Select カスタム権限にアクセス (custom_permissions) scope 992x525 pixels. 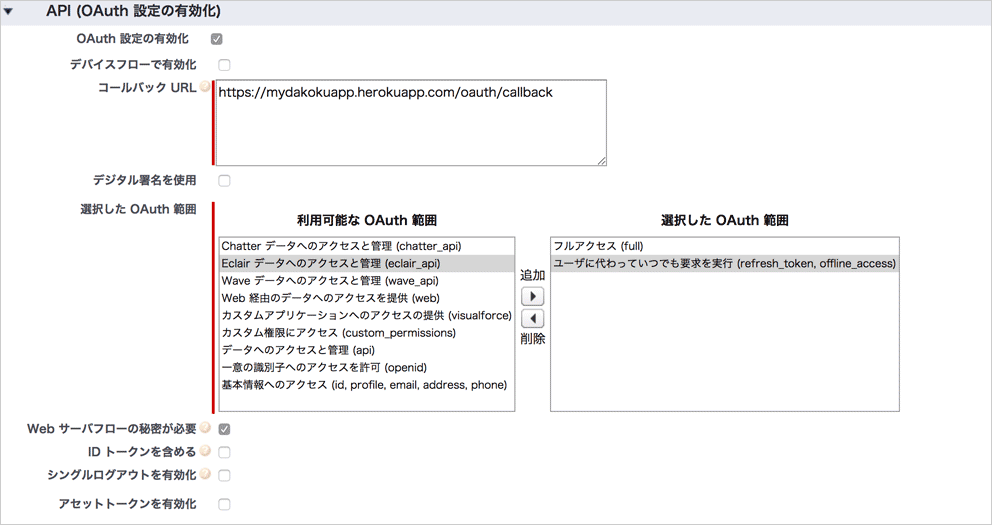pyautogui.click(x=338, y=333)
